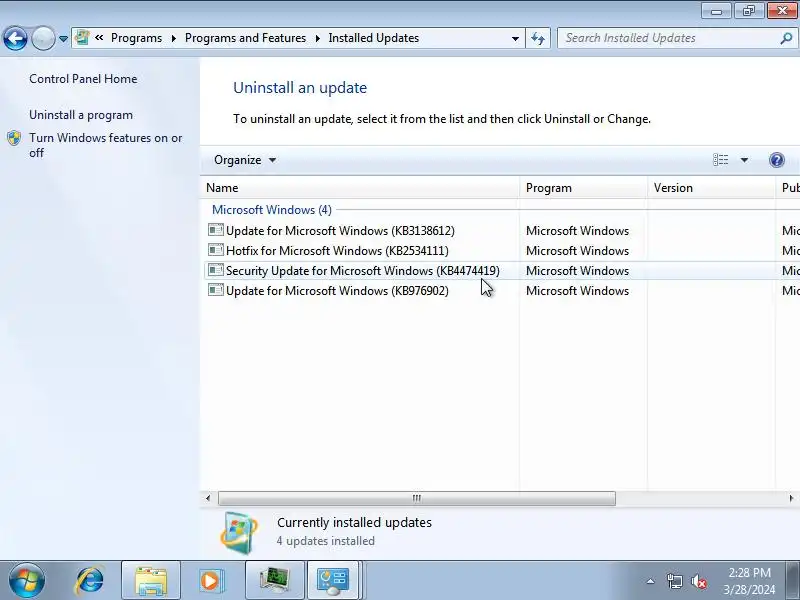Click the Installed Updates breadcrumb
Viewport: 800px width, 600px height.
[x=373, y=38]
